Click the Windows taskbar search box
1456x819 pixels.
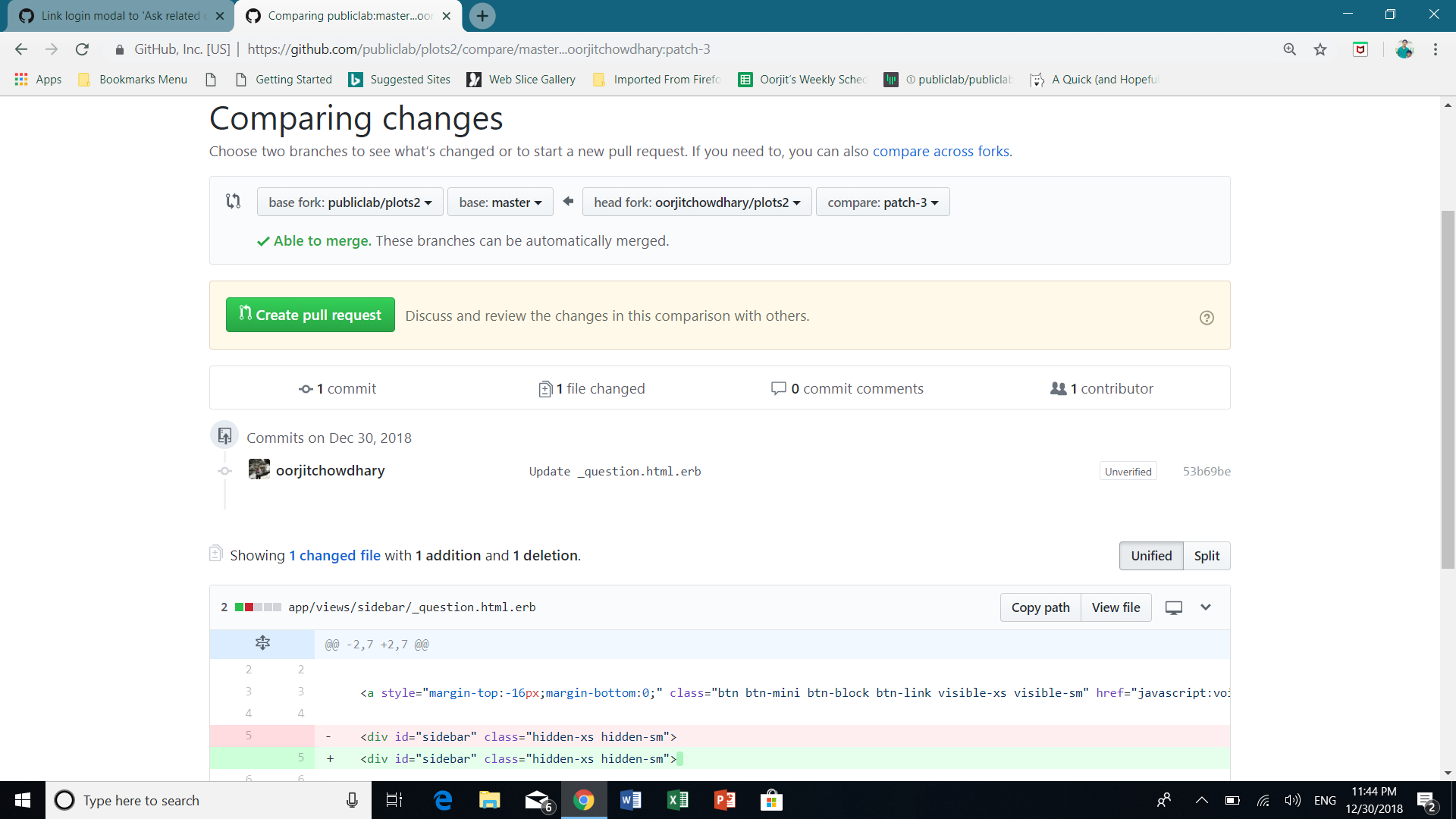pyautogui.click(x=205, y=800)
